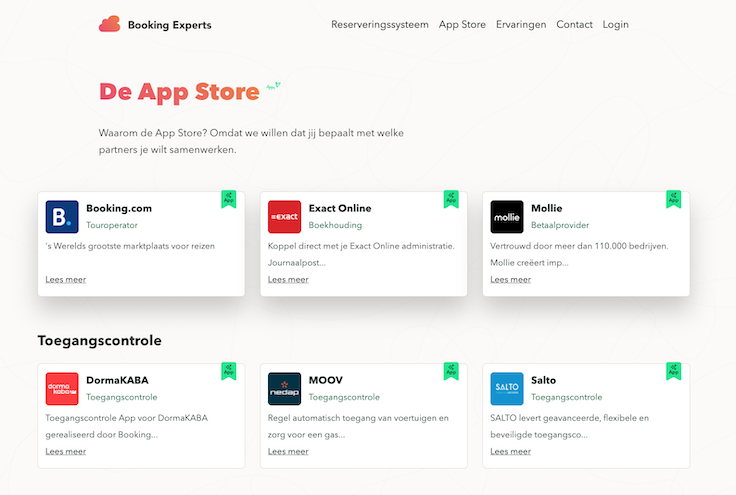This screenshot has width=736, height=495.
Task: Open the Contact page
Action: pos(575,24)
